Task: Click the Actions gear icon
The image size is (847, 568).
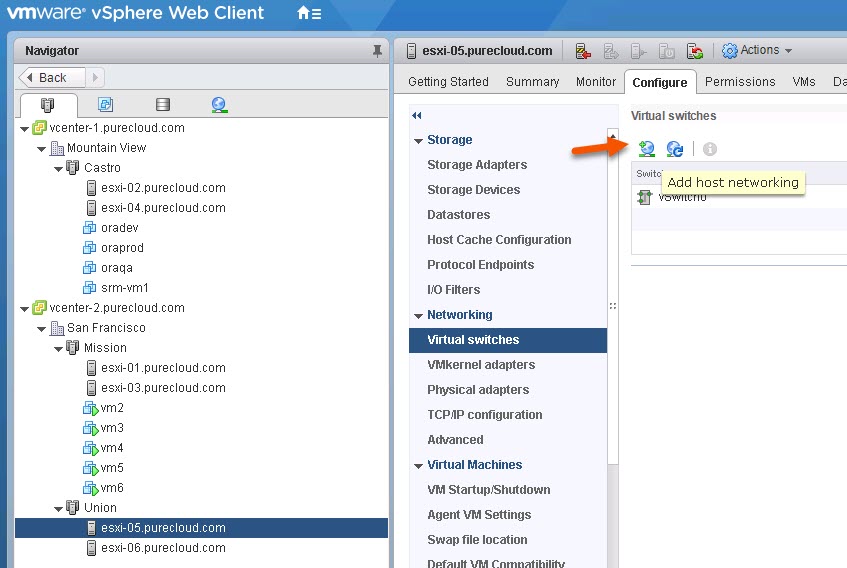Action: (x=729, y=51)
